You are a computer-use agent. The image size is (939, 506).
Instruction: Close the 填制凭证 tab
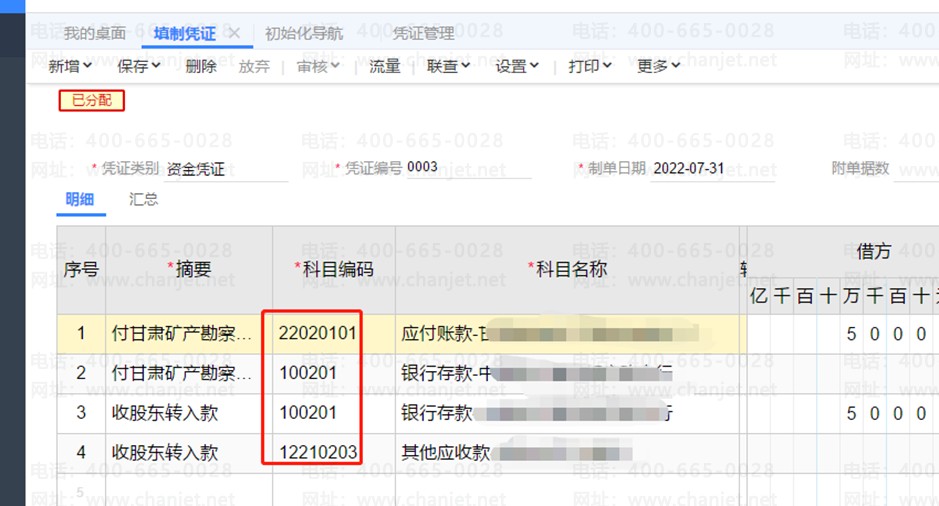point(234,34)
